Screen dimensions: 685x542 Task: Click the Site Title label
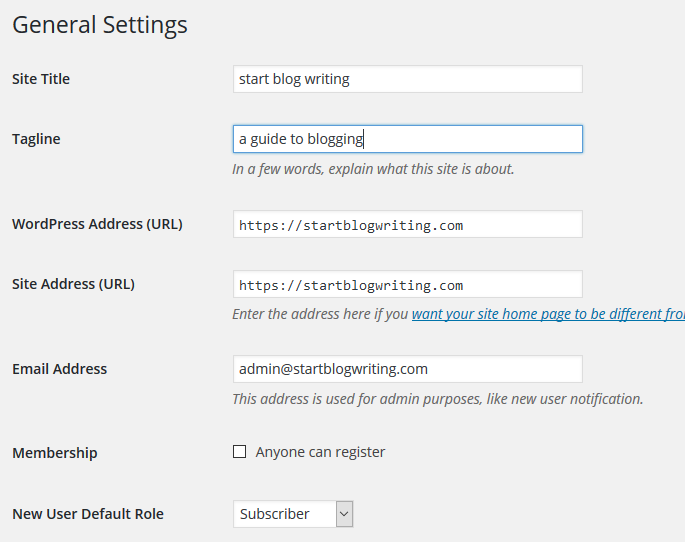pyautogui.click(x=41, y=79)
